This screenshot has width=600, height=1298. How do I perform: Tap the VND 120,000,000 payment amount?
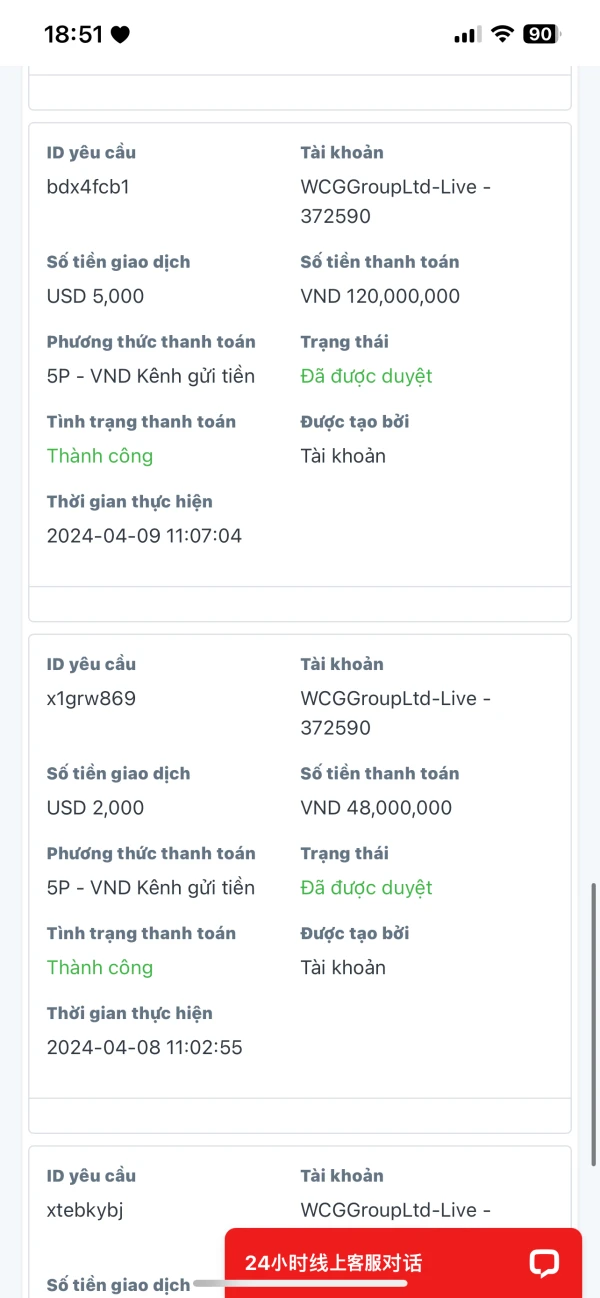[380, 296]
